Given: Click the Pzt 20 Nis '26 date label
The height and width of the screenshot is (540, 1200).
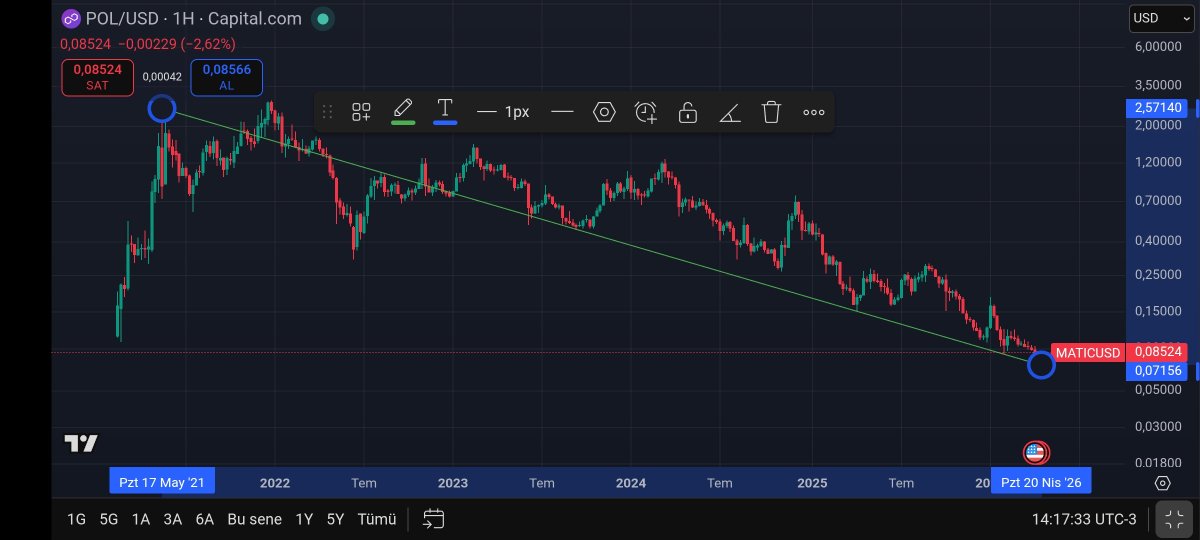Looking at the screenshot, I should tap(1041, 482).
